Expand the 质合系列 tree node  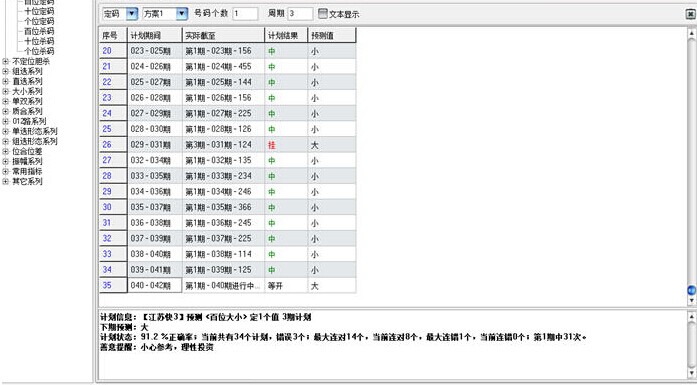(x=5, y=111)
